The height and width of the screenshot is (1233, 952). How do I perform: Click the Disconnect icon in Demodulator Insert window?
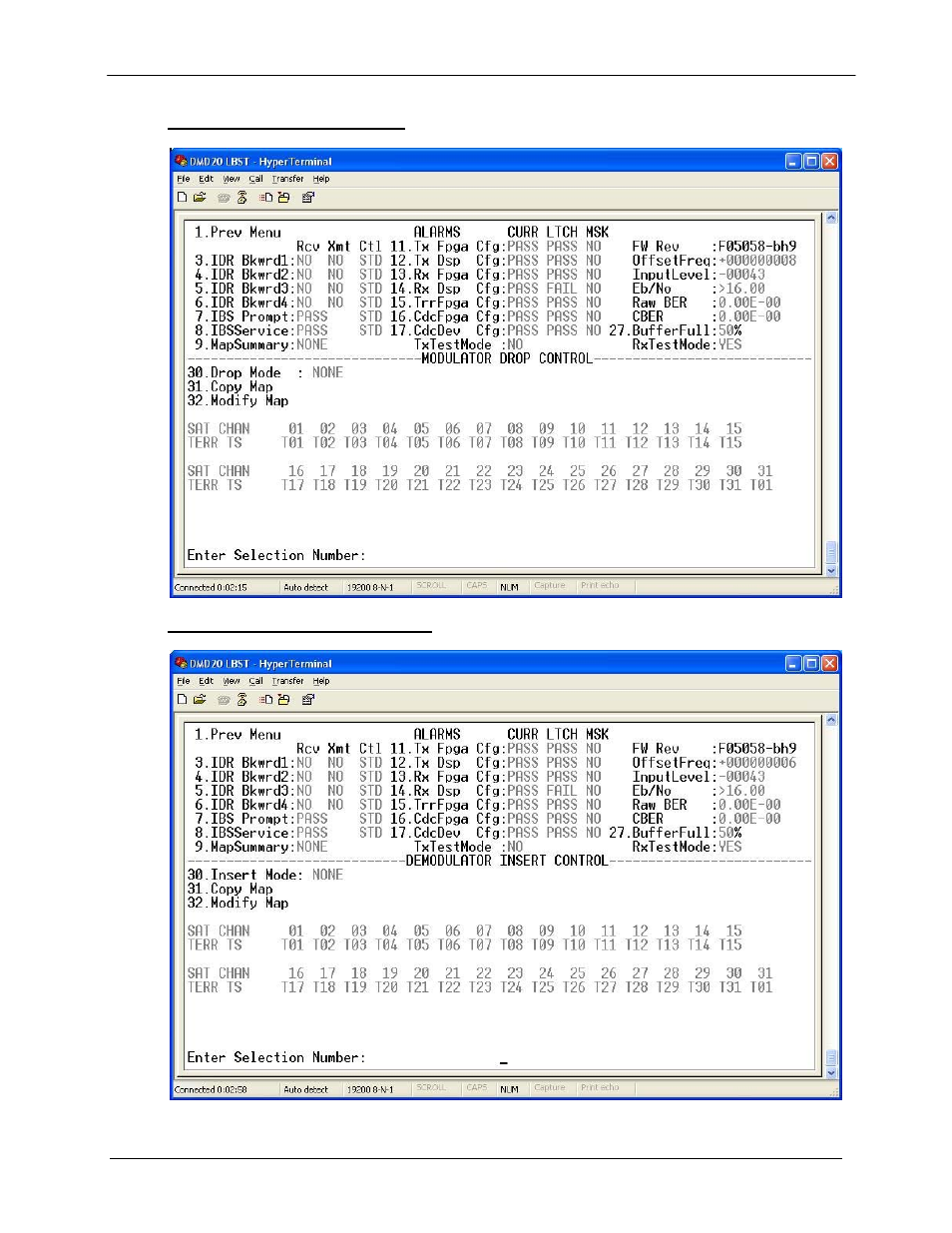pos(241,700)
